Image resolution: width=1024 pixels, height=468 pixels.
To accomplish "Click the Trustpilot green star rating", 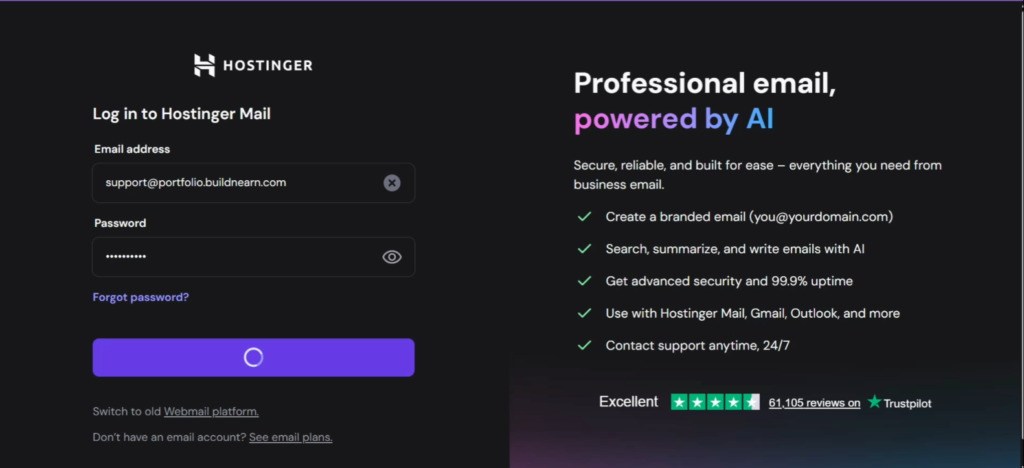I will pyautogui.click(x=715, y=402).
